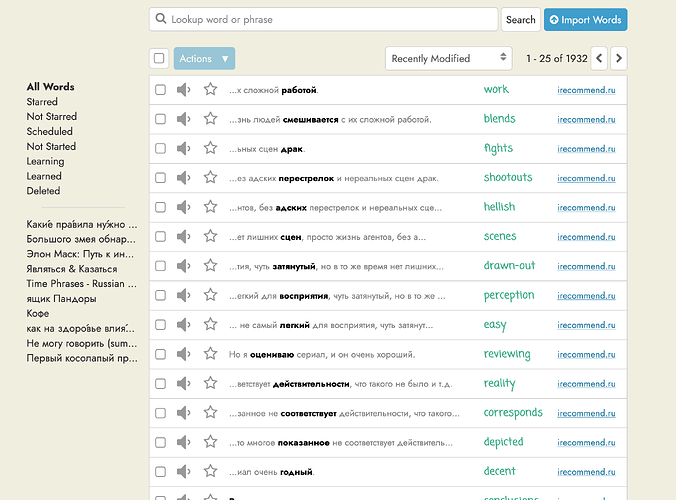Go to the previous page of words
This screenshot has height=500, width=676.
[599, 58]
